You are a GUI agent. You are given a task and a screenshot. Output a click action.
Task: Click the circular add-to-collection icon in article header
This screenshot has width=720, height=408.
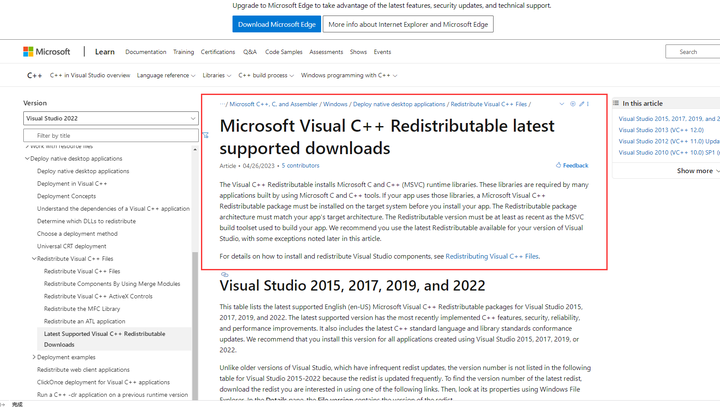coord(573,104)
